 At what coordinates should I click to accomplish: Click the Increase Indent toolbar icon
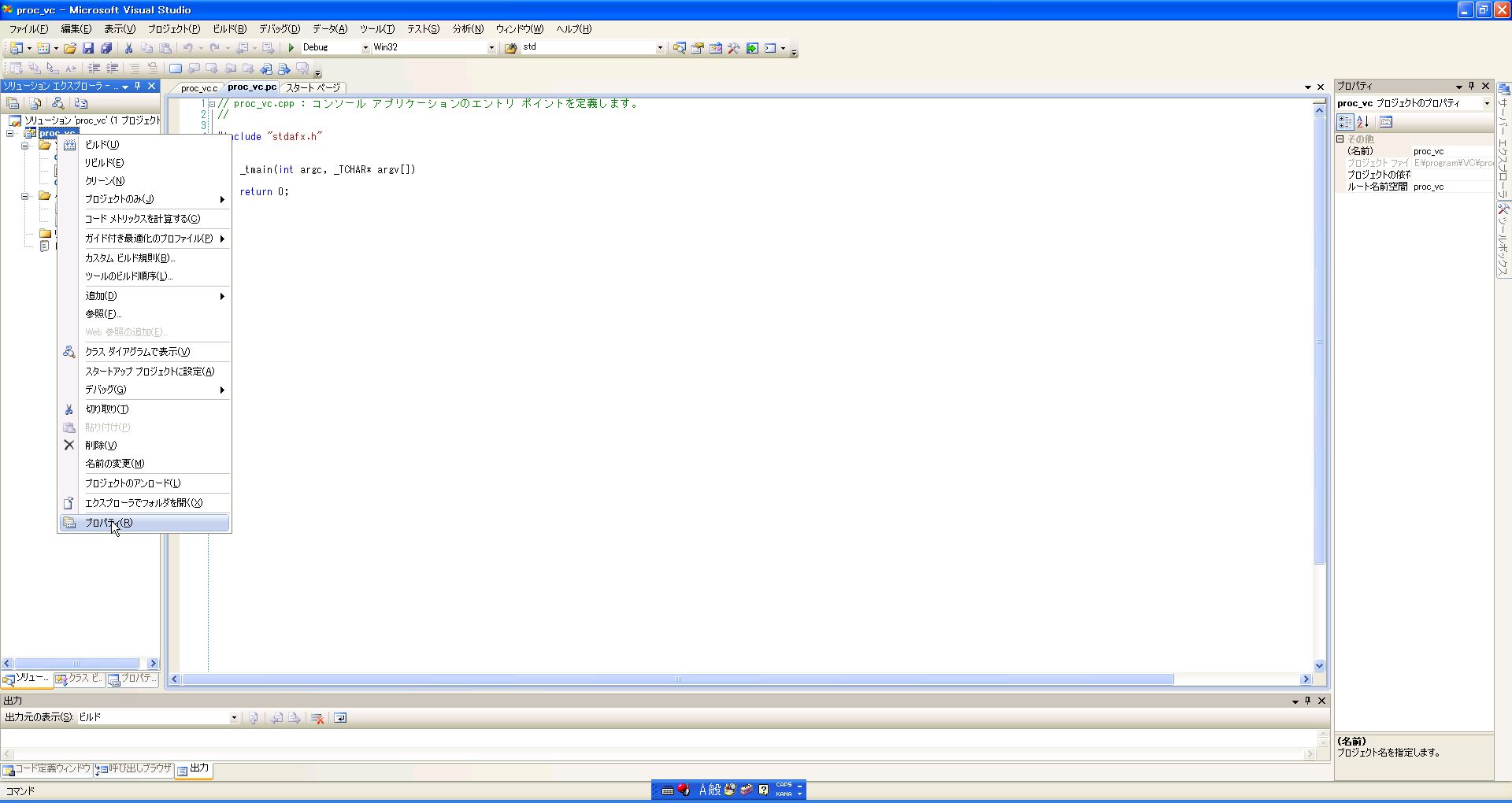pyautogui.click(x=112, y=68)
